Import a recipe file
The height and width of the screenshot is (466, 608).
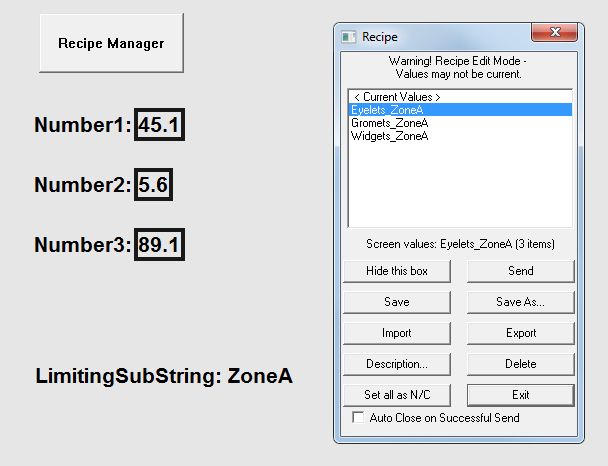pyautogui.click(x=396, y=333)
